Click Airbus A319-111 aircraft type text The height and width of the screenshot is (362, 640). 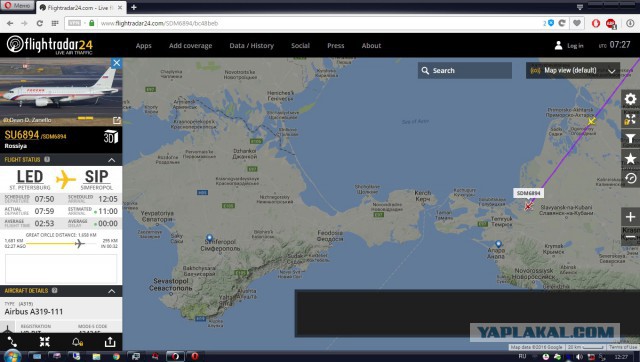pyautogui.click(x=34, y=312)
